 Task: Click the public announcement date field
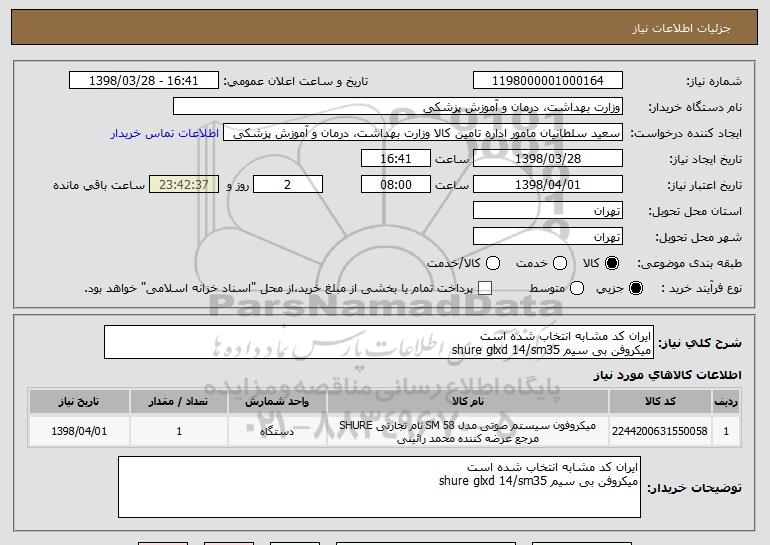[x=144, y=81]
